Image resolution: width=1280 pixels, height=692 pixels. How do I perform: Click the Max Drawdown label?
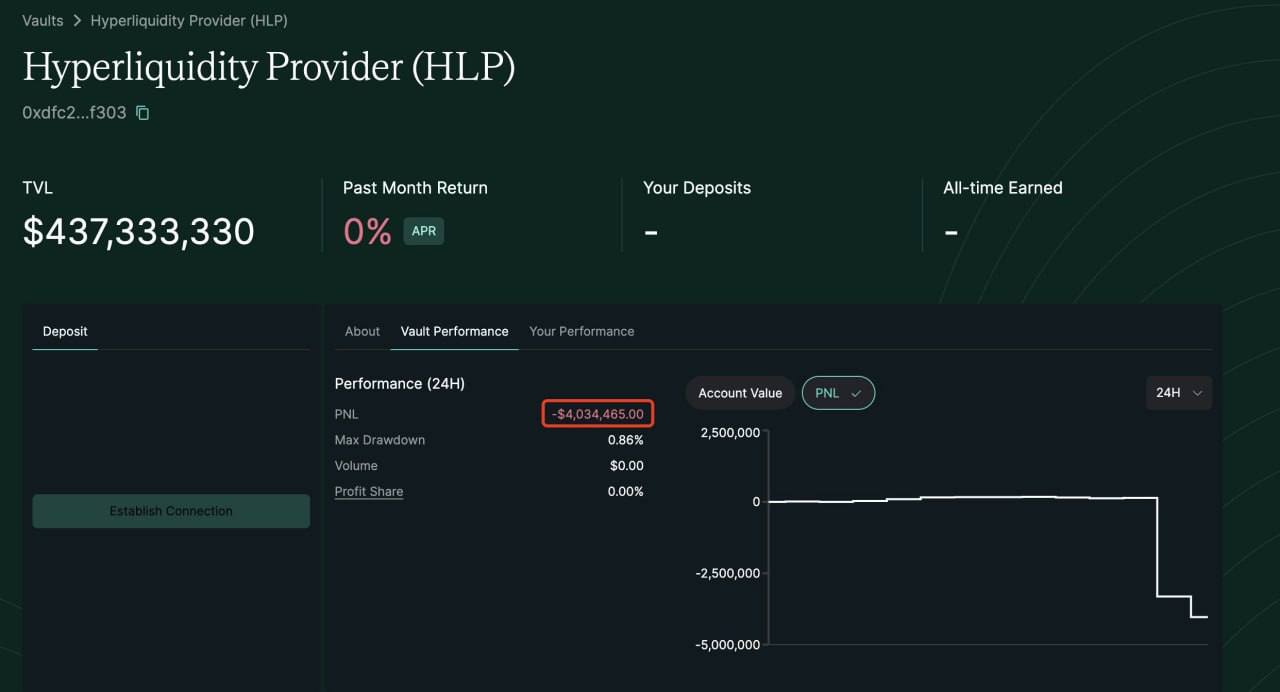(380, 440)
